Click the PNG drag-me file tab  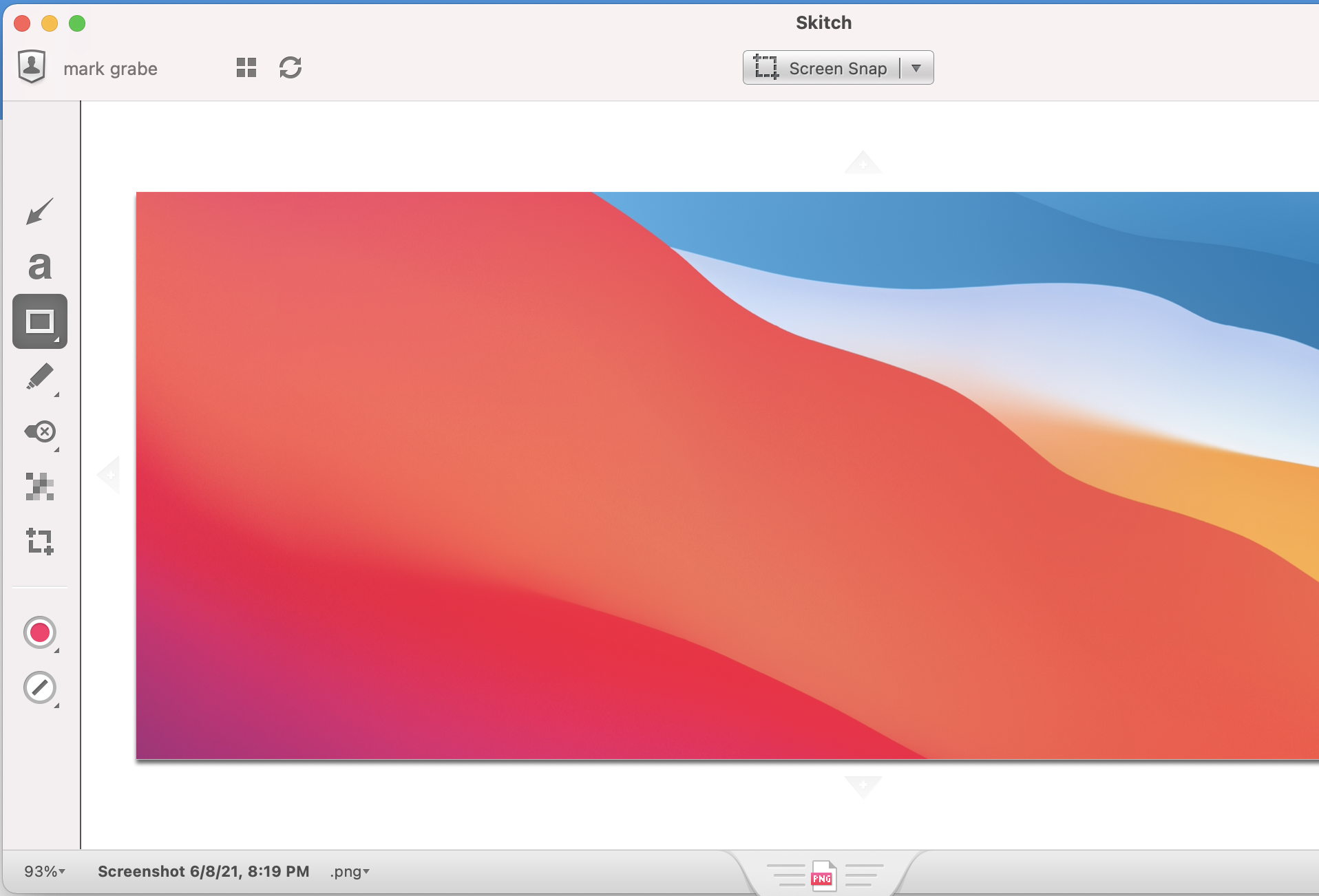point(823,875)
